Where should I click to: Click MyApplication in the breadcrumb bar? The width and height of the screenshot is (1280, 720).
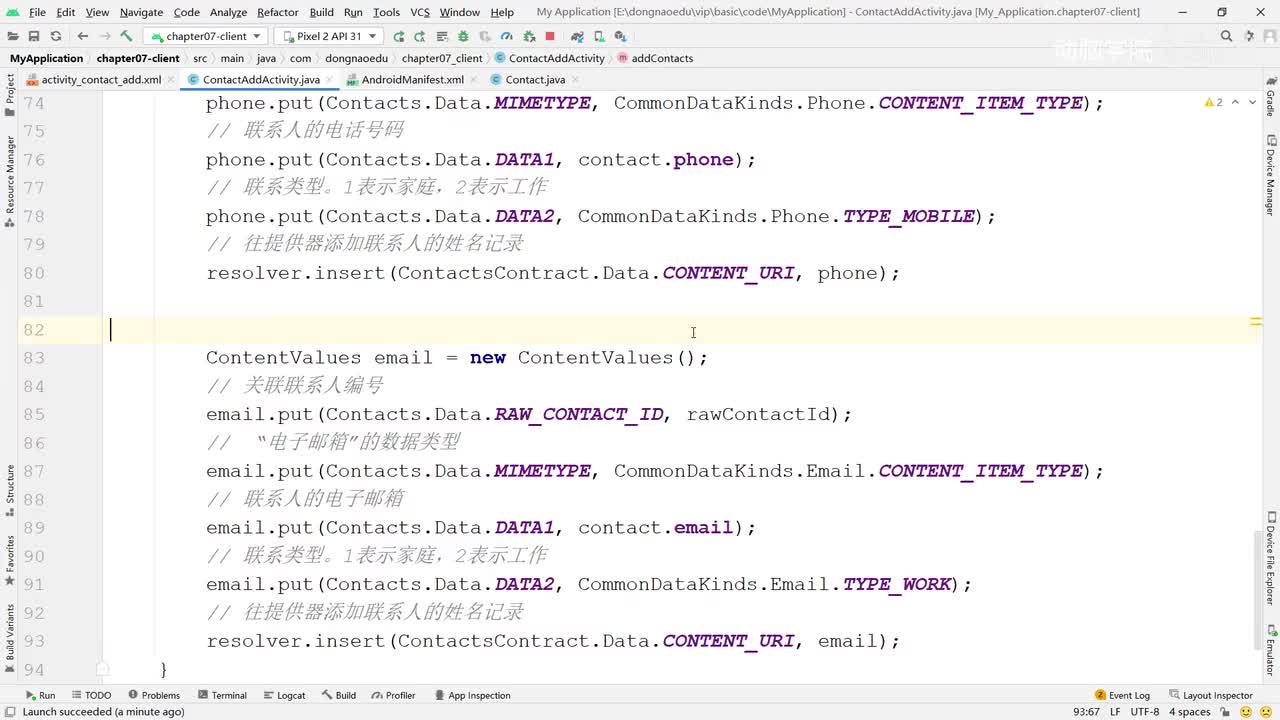(x=46, y=58)
